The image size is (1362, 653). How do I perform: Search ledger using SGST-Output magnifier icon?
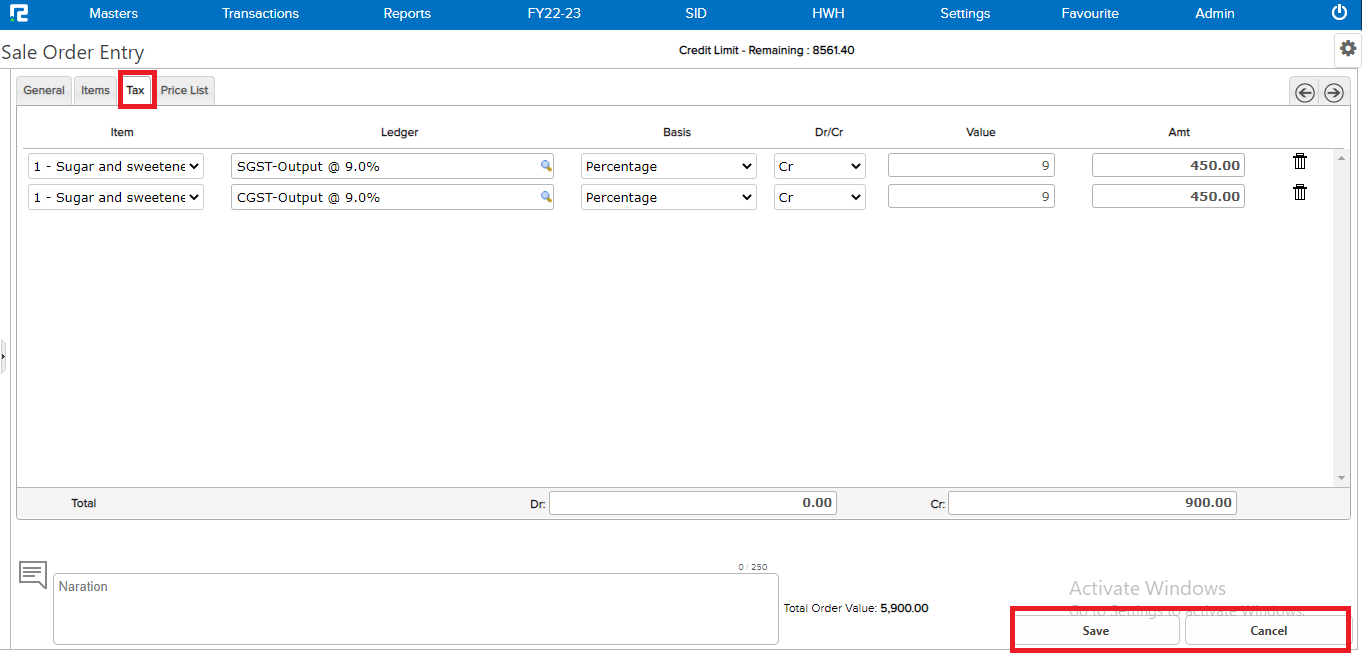click(x=546, y=166)
